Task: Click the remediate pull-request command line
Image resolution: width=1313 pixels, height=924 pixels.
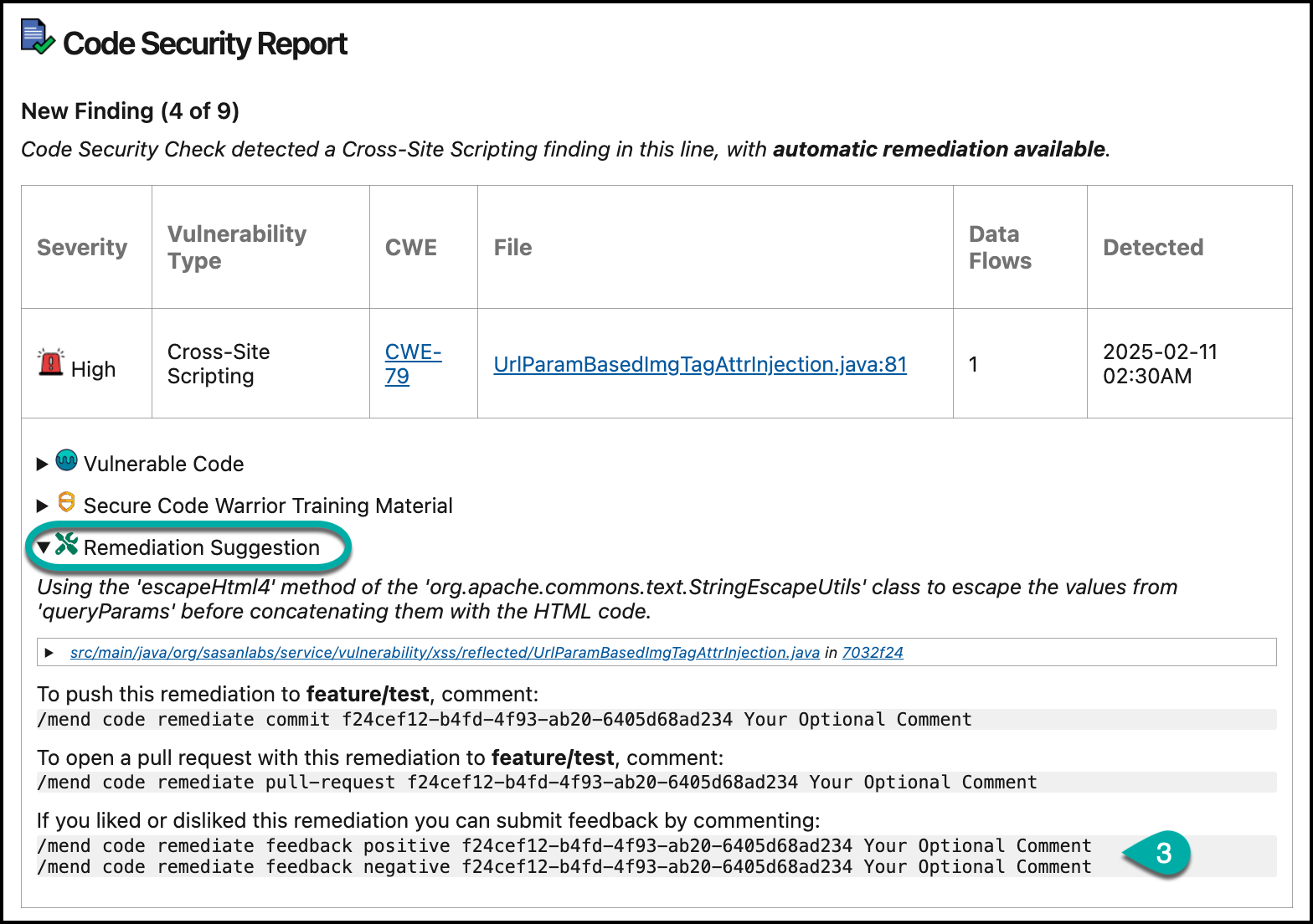Action: 537,783
